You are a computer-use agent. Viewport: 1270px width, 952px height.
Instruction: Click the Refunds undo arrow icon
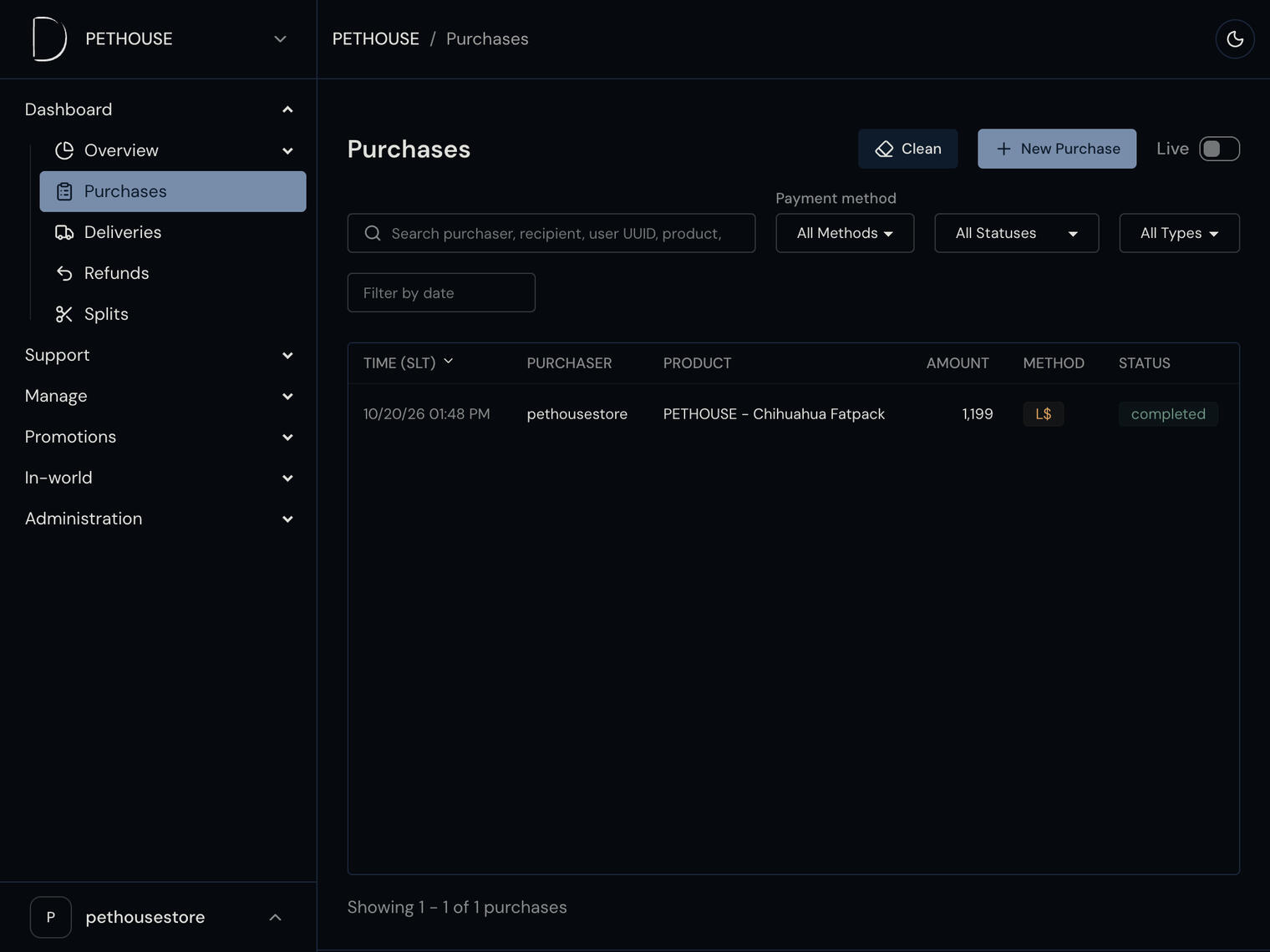(x=64, y=273)
